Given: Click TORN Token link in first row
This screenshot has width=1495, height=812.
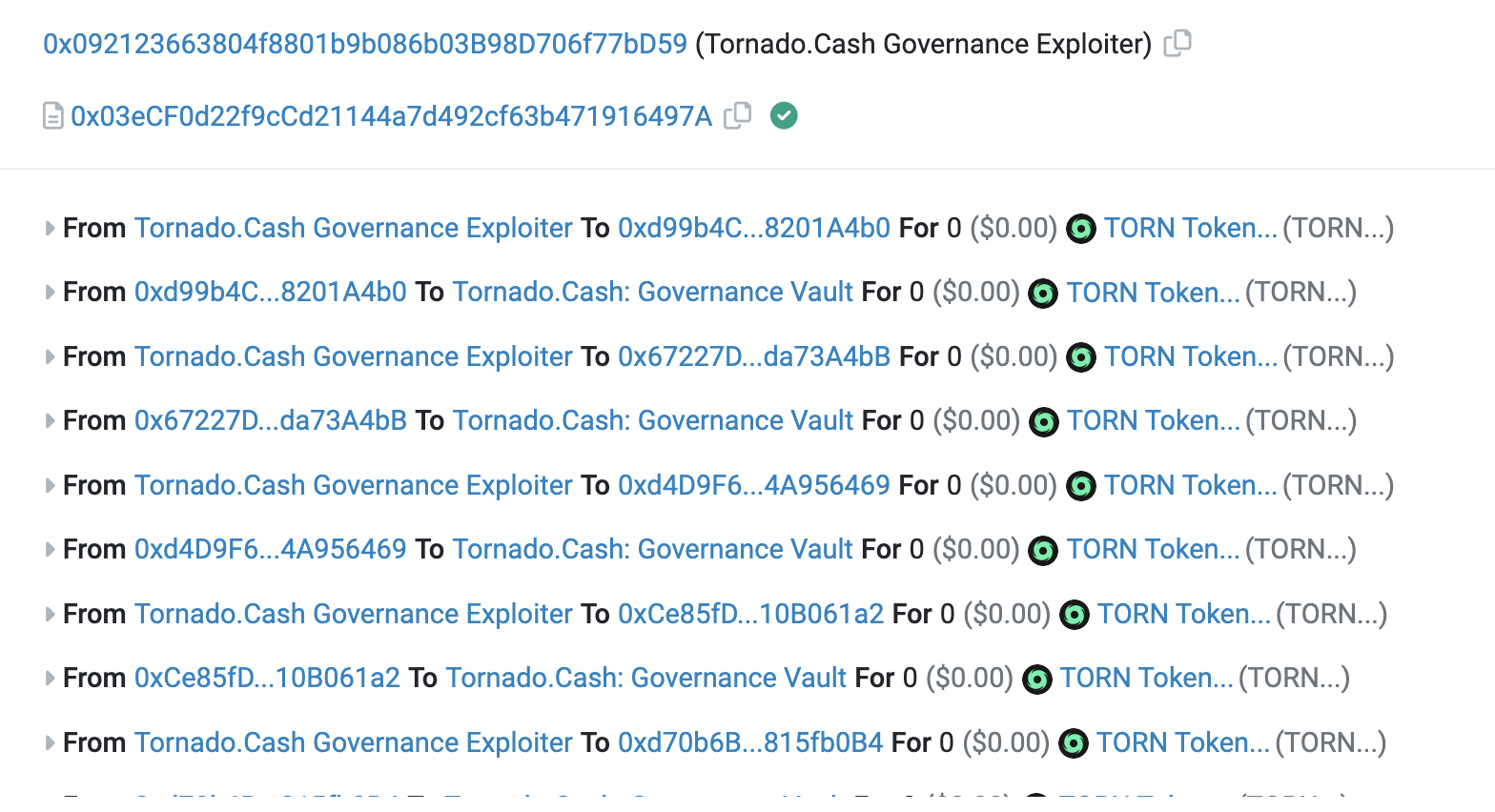Looking at the screenshot, I should [x=1190, y=228].
